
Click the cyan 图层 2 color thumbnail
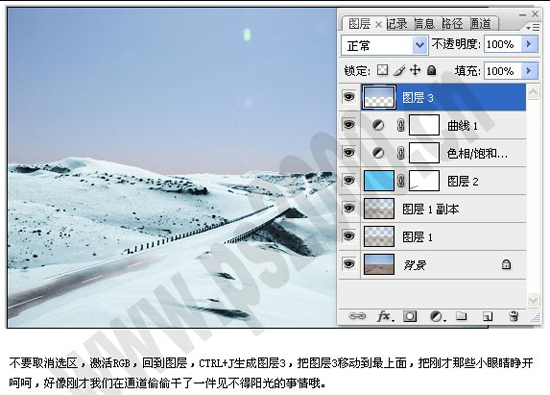(379, 181)
